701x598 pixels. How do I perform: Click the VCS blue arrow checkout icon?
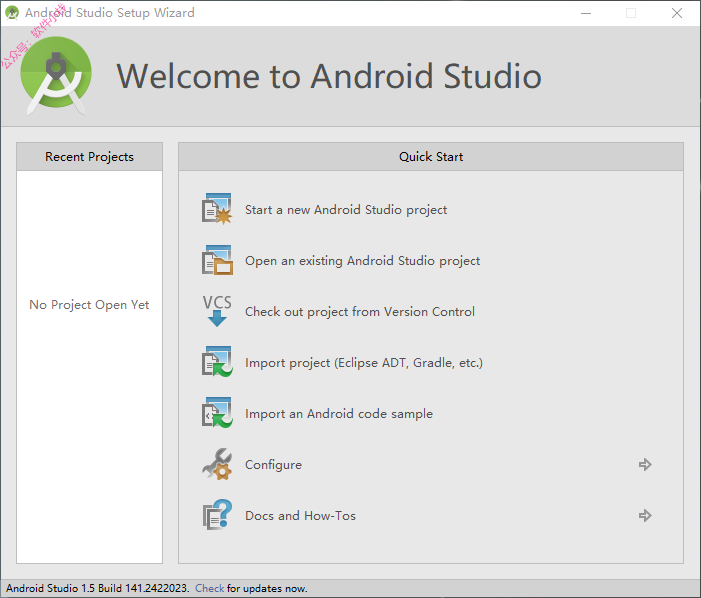pyautogui.click(x=217, y=311)
